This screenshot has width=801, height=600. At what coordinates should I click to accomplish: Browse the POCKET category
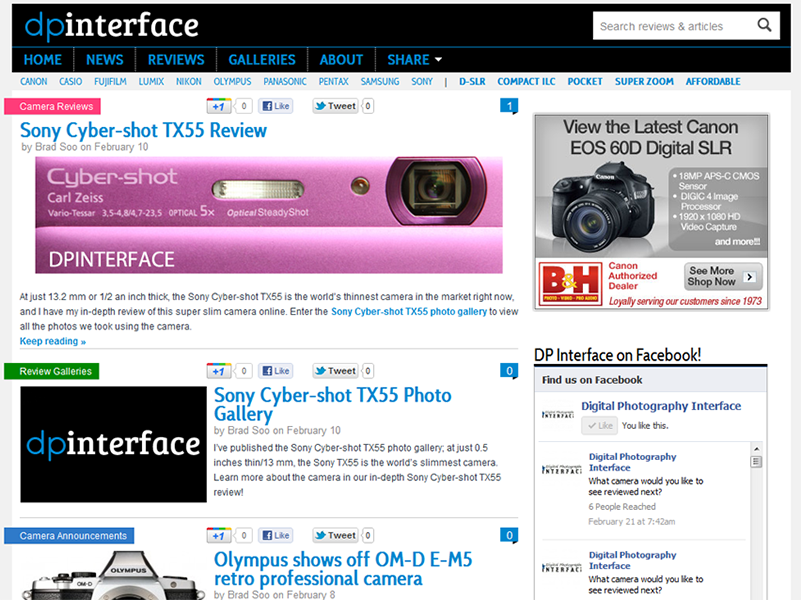pyautogui.click(x=585, y=82)
